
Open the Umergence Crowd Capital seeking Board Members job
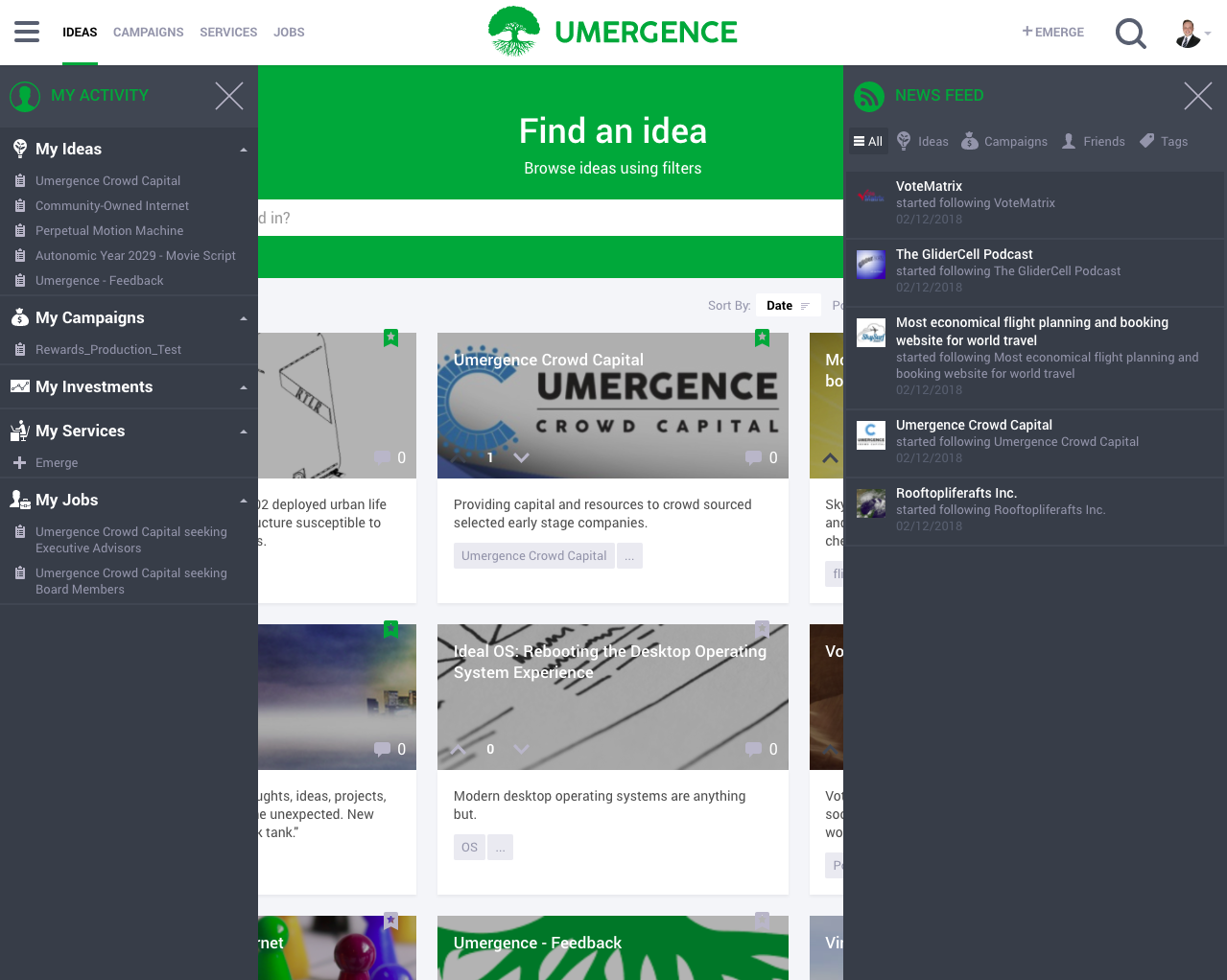click(131, 580)
